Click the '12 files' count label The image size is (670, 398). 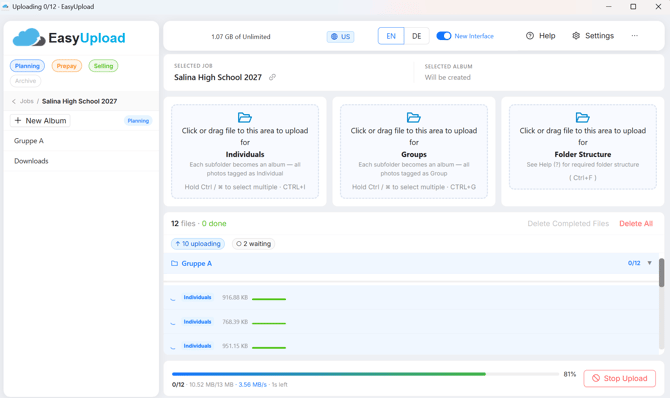click(183, 224)
